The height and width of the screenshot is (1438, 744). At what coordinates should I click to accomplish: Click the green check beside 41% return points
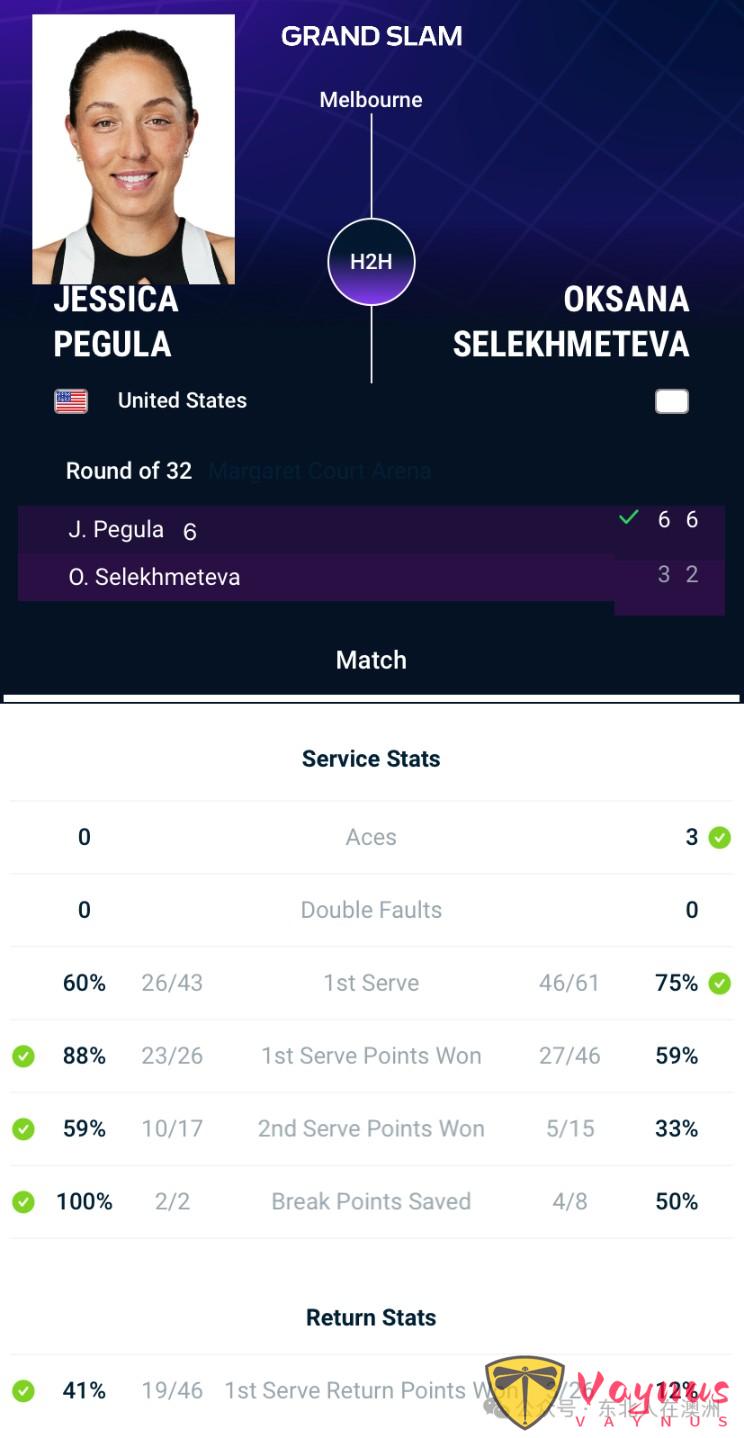click(23, 1391)
